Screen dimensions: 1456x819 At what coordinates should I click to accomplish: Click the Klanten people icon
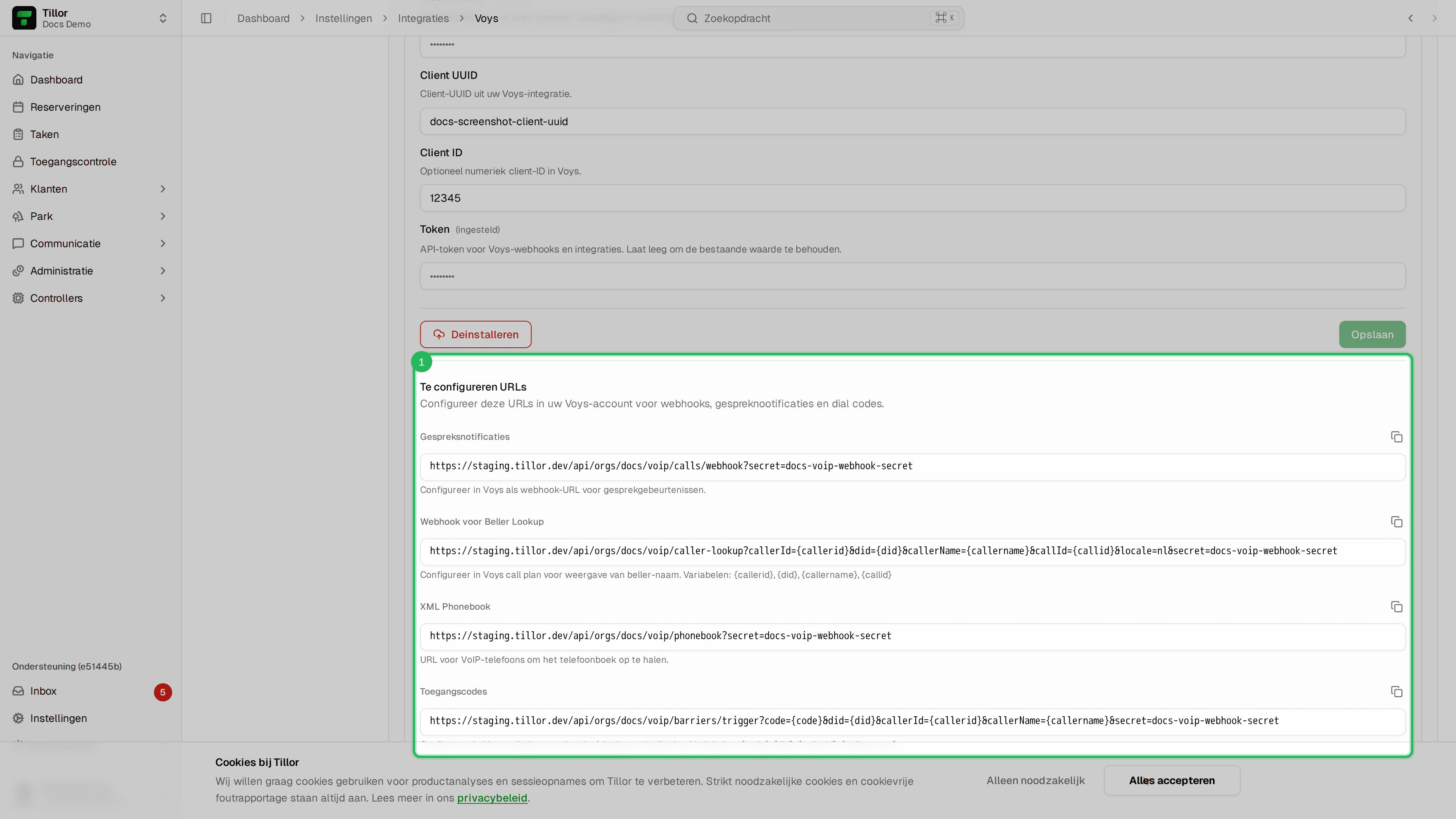pos(18,189)
